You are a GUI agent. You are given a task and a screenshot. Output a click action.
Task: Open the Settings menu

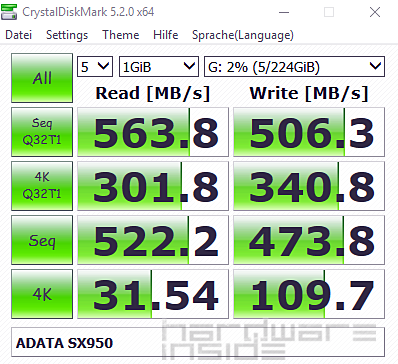(67, 35)
